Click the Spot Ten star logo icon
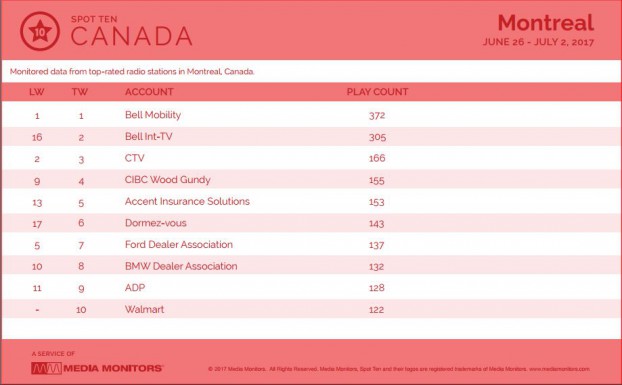The image size is (622, 385). pos(40,31)
